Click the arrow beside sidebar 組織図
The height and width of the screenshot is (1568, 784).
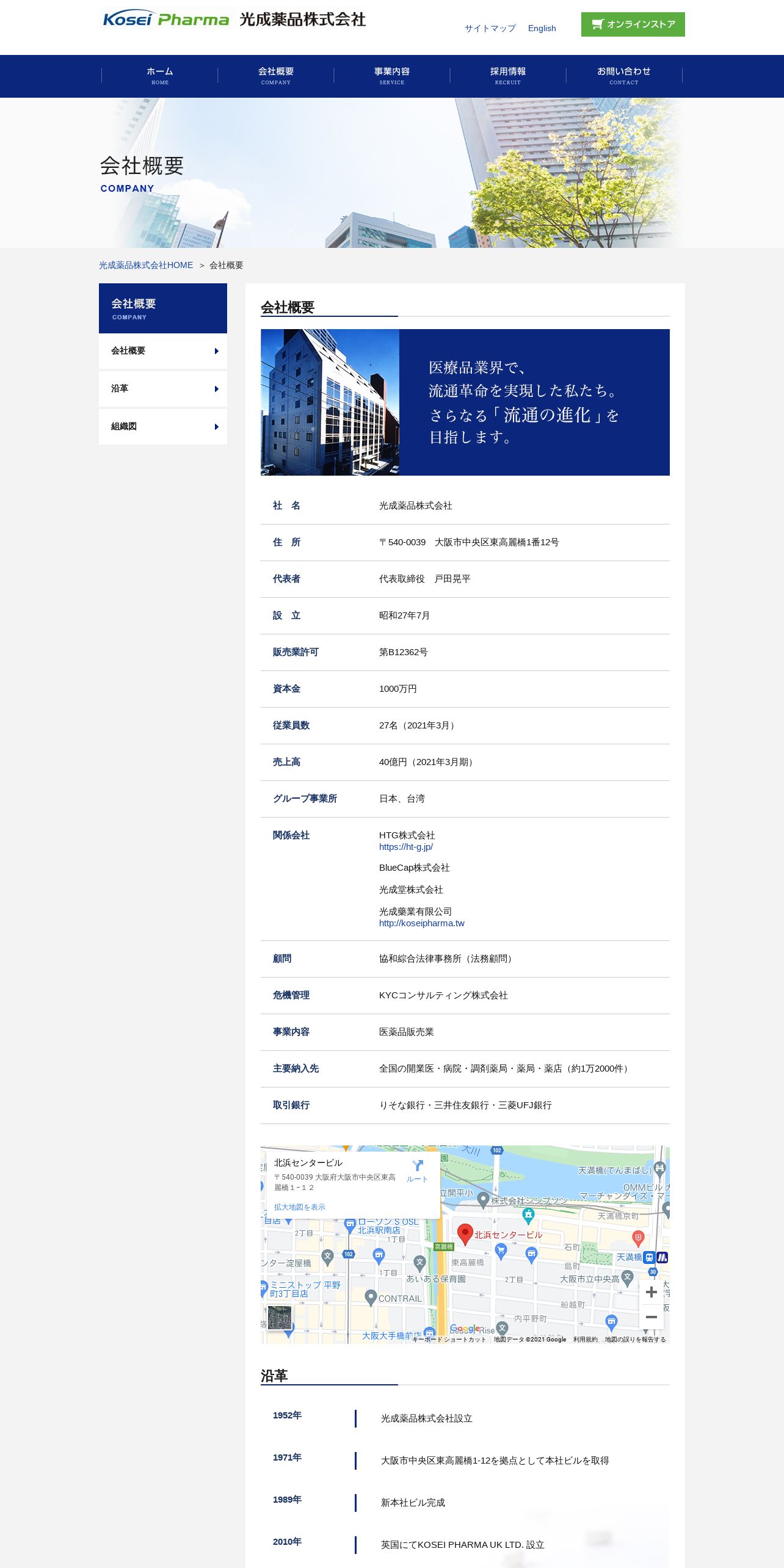pyautogui.click(x=217, y=427)
